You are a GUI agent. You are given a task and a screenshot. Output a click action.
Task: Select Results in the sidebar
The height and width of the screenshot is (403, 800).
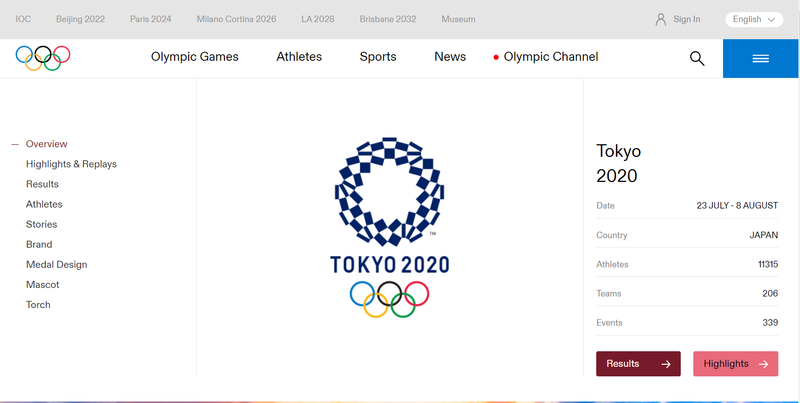42,184
